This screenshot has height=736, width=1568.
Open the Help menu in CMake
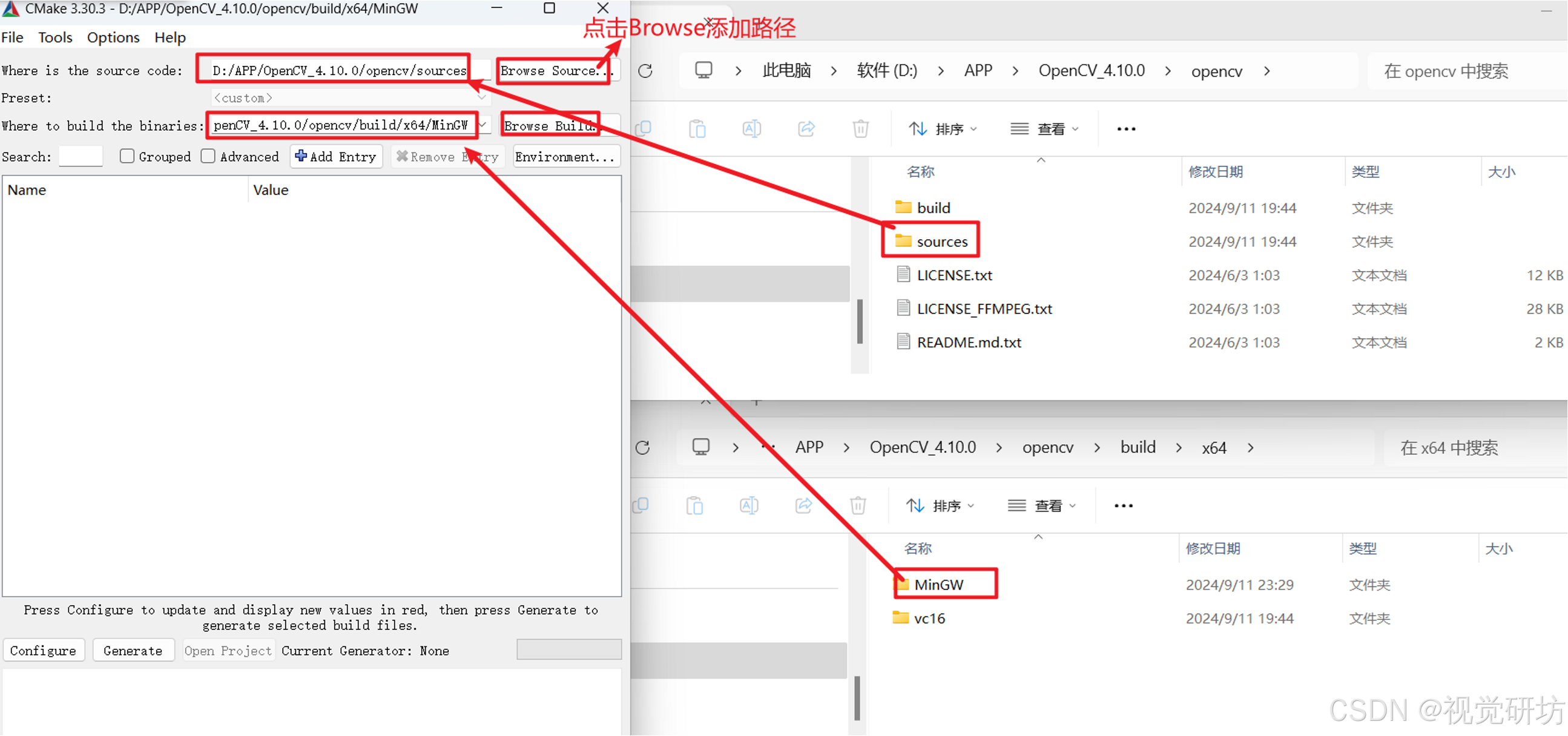(x=170, y=37)
